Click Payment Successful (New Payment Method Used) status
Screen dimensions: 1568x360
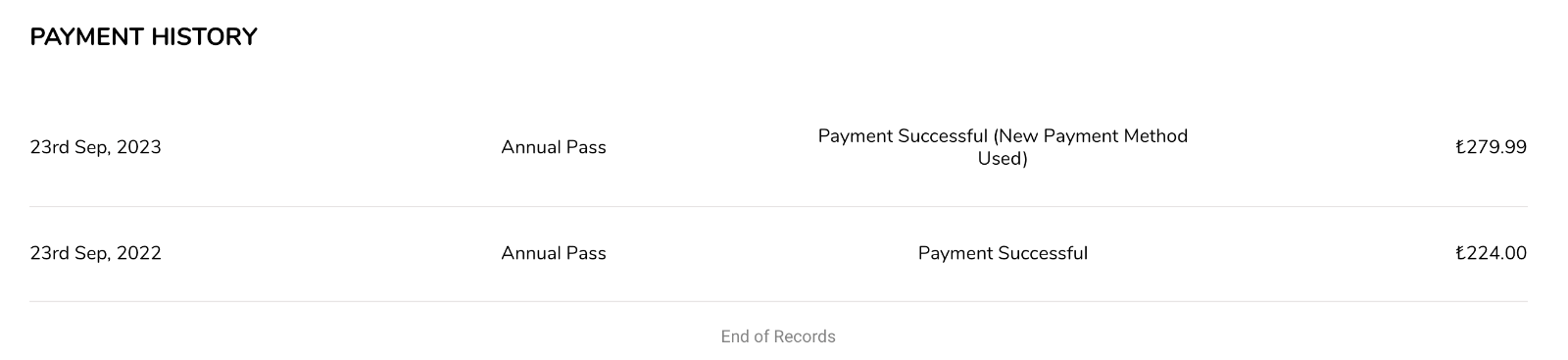(x=1003, y=147)
